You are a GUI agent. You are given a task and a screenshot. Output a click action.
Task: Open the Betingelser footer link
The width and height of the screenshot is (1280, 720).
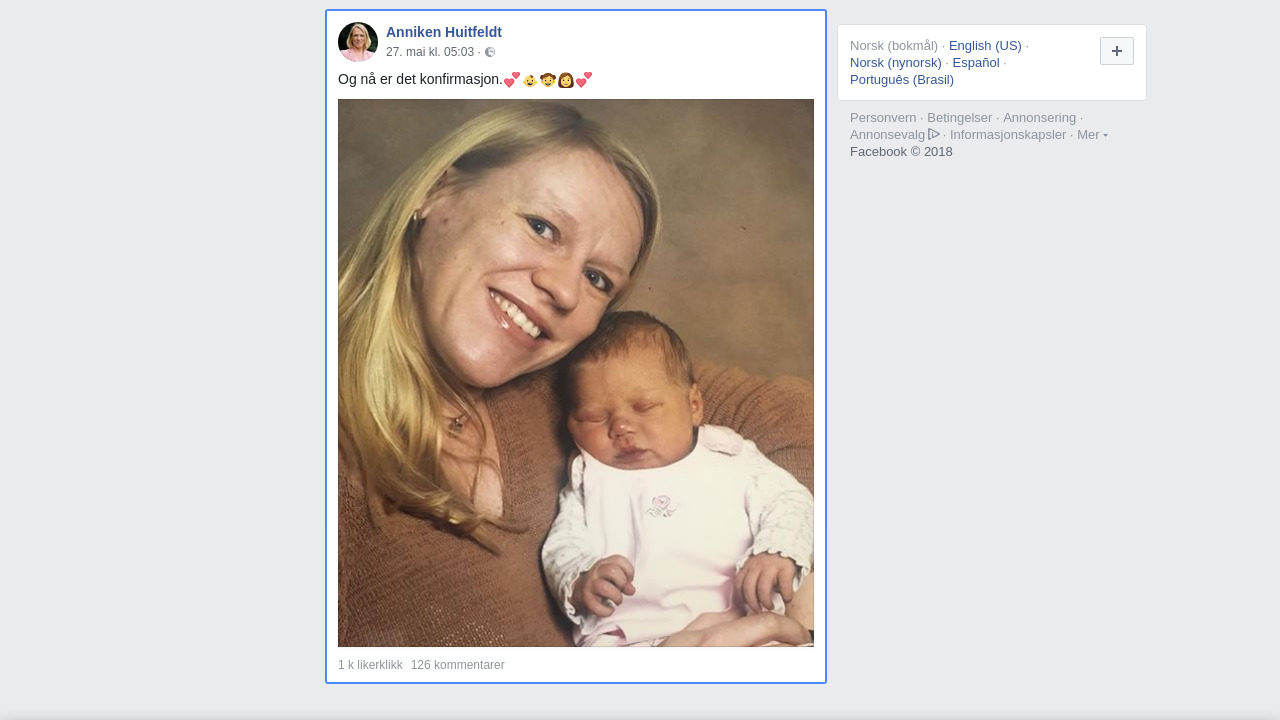point(960,118)
